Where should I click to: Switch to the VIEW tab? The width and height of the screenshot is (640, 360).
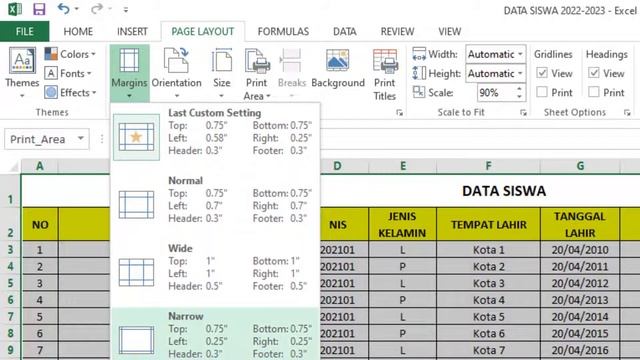[x=449, y=31]
